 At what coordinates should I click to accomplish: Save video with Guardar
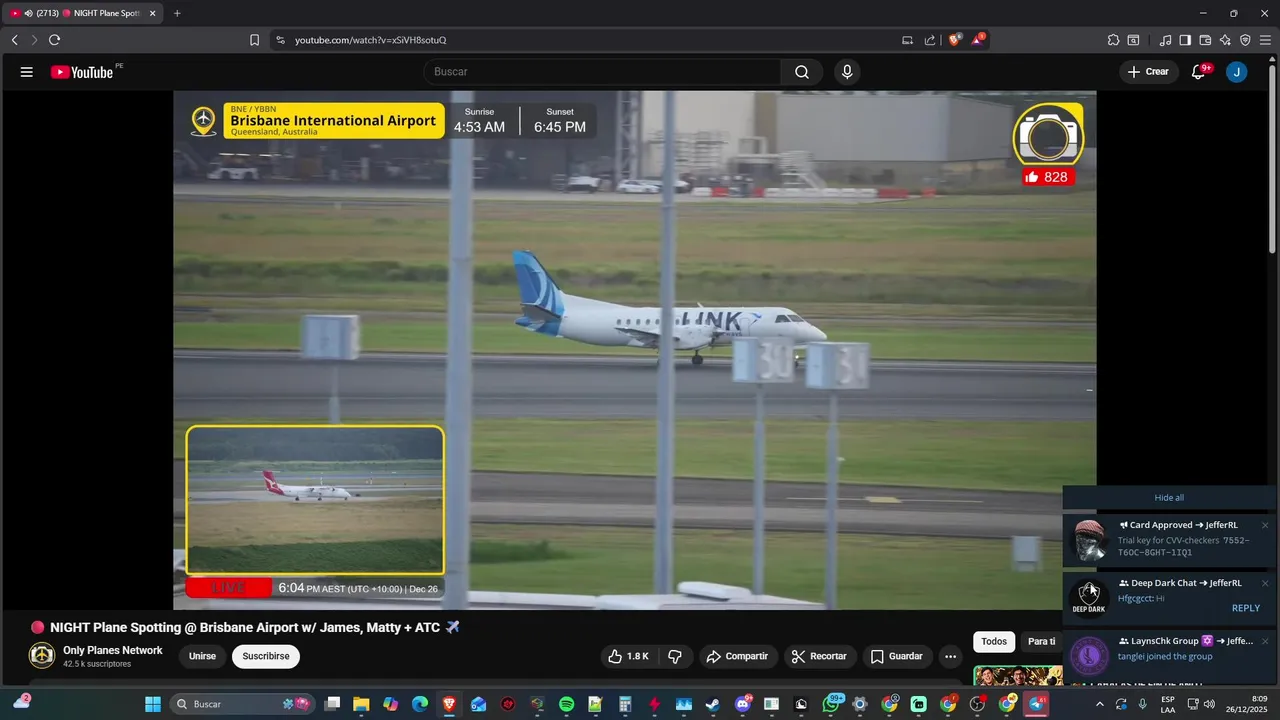[896, 656]
